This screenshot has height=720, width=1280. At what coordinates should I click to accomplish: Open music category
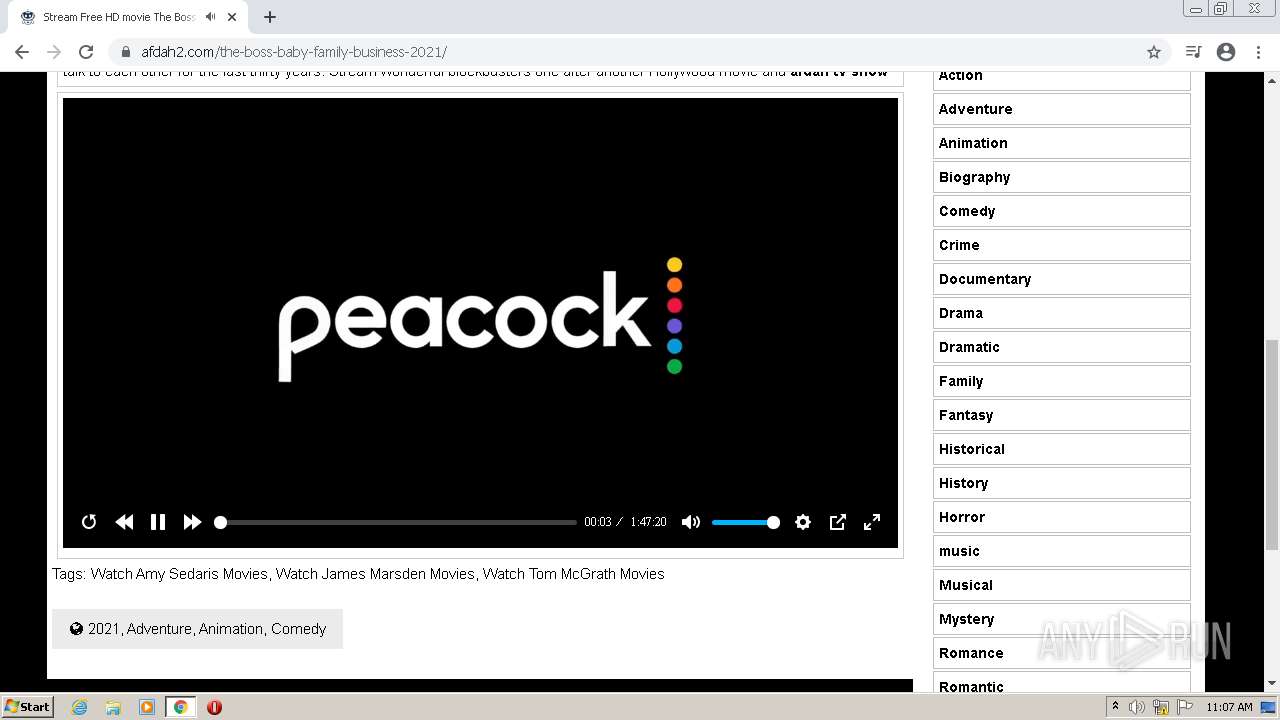click(1061, 551)
